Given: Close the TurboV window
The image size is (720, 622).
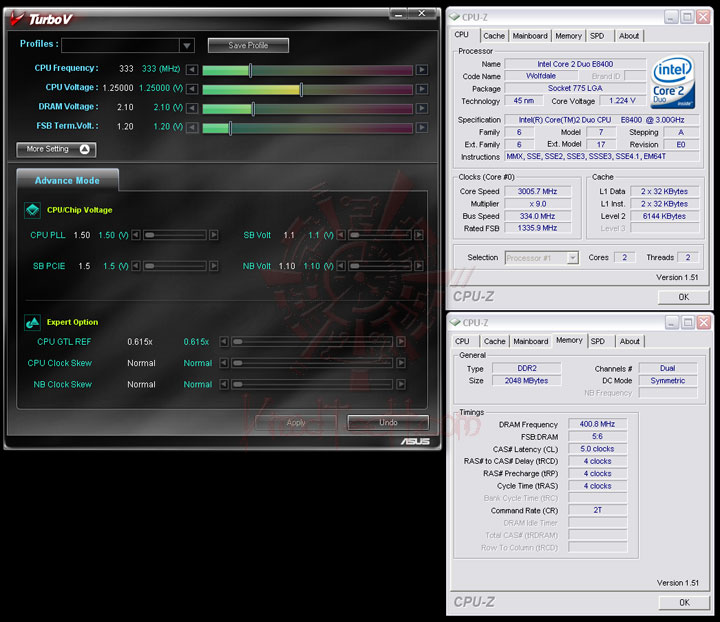Looking at the screenshot, I should pos(422,14).
